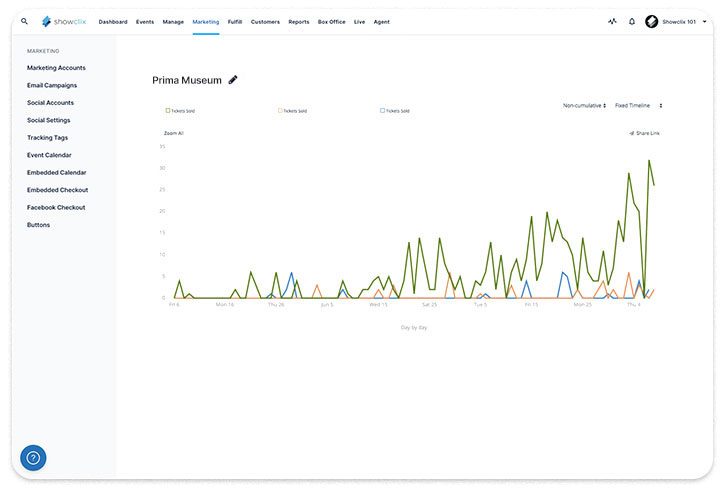The image size is (724, 488).
Task: Open Email Campaigns in the sidebar
Action: pyautogui.click(x=52, y=85)
